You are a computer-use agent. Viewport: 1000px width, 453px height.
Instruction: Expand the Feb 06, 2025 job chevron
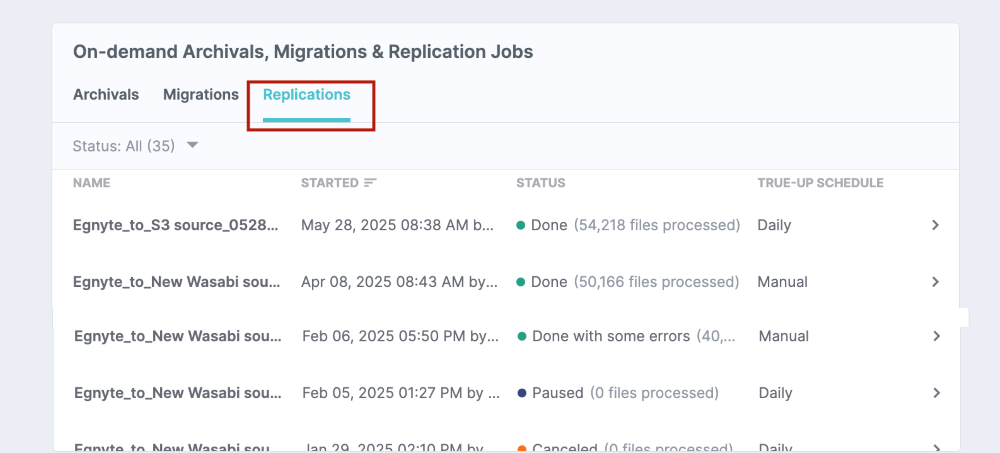pyautogui.click(x=936, y=336)
